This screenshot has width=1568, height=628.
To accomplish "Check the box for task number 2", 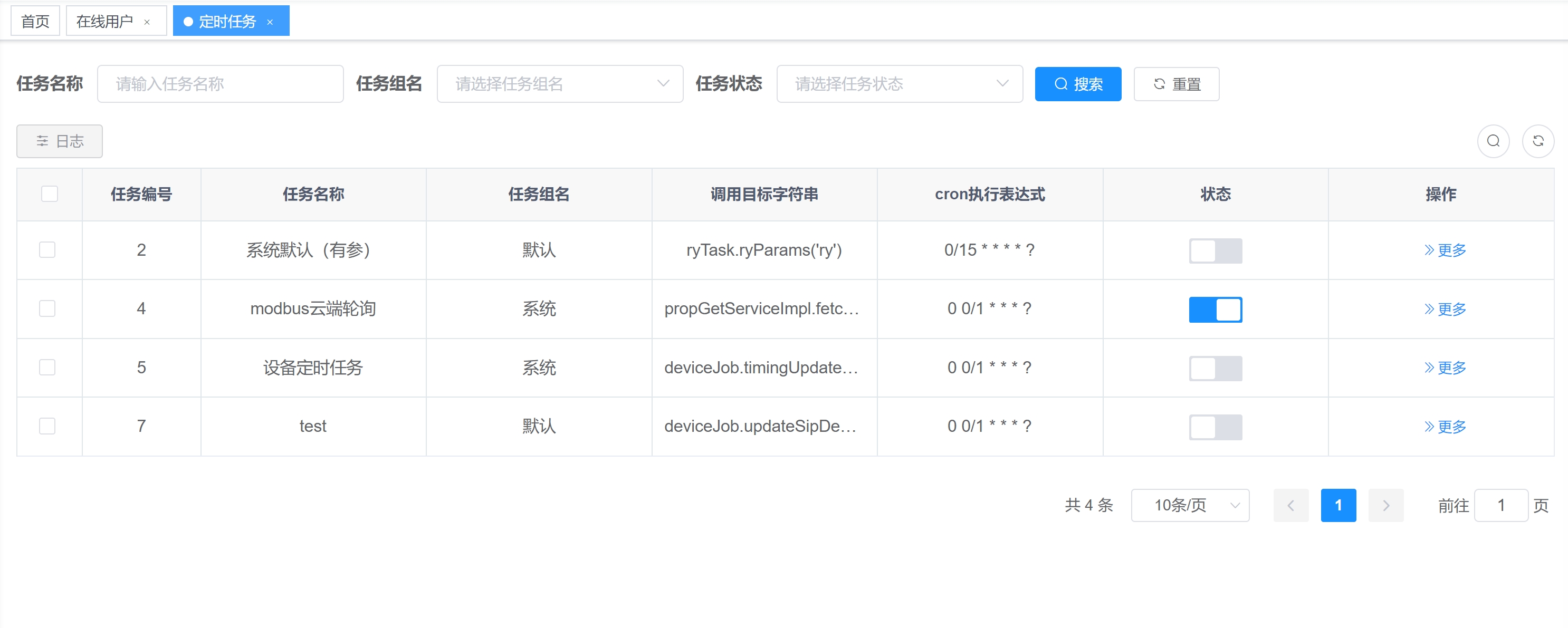I will 47,250.
